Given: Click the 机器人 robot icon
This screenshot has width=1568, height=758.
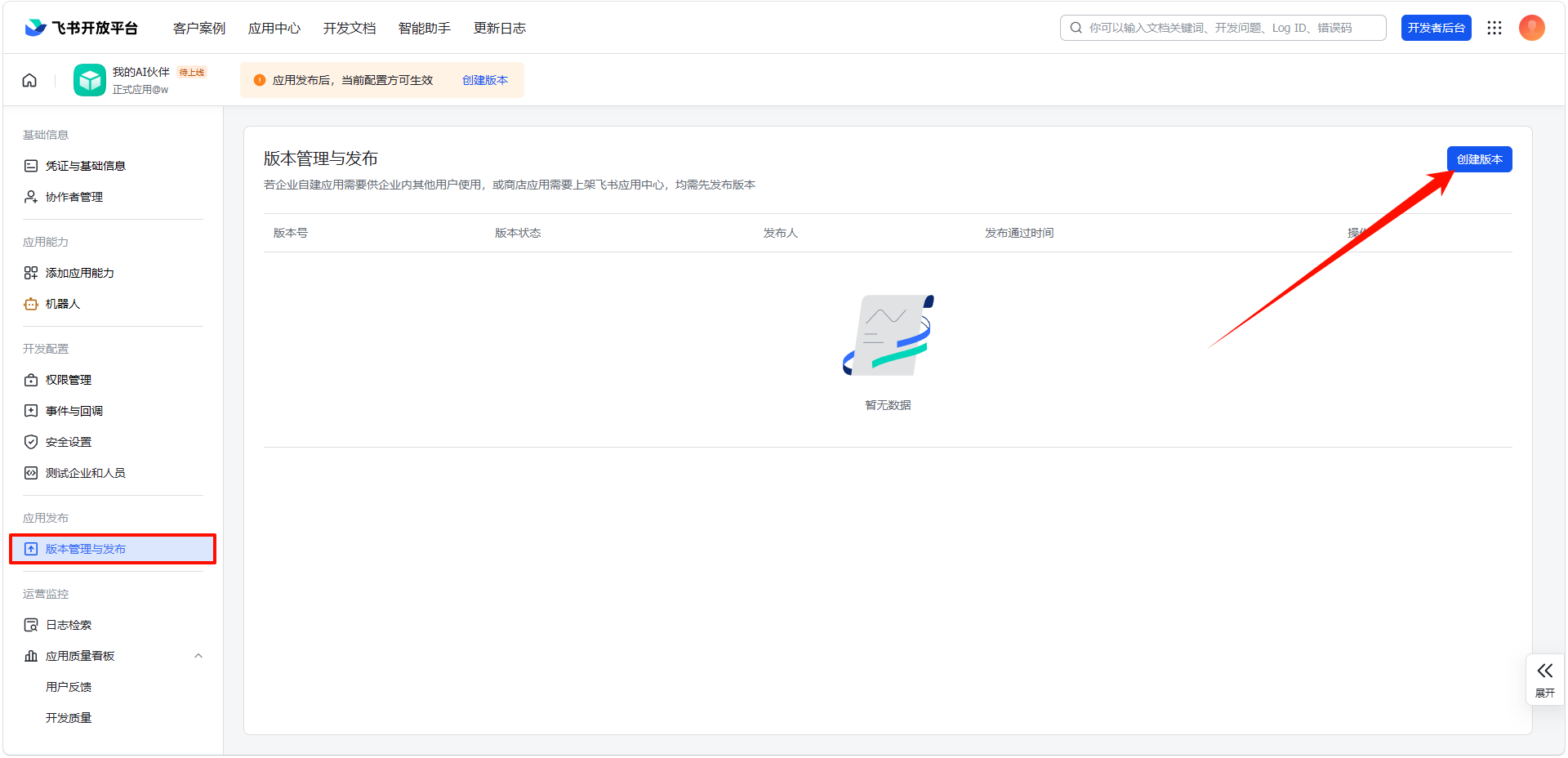Looking at the screenshot, I should 31,304.
